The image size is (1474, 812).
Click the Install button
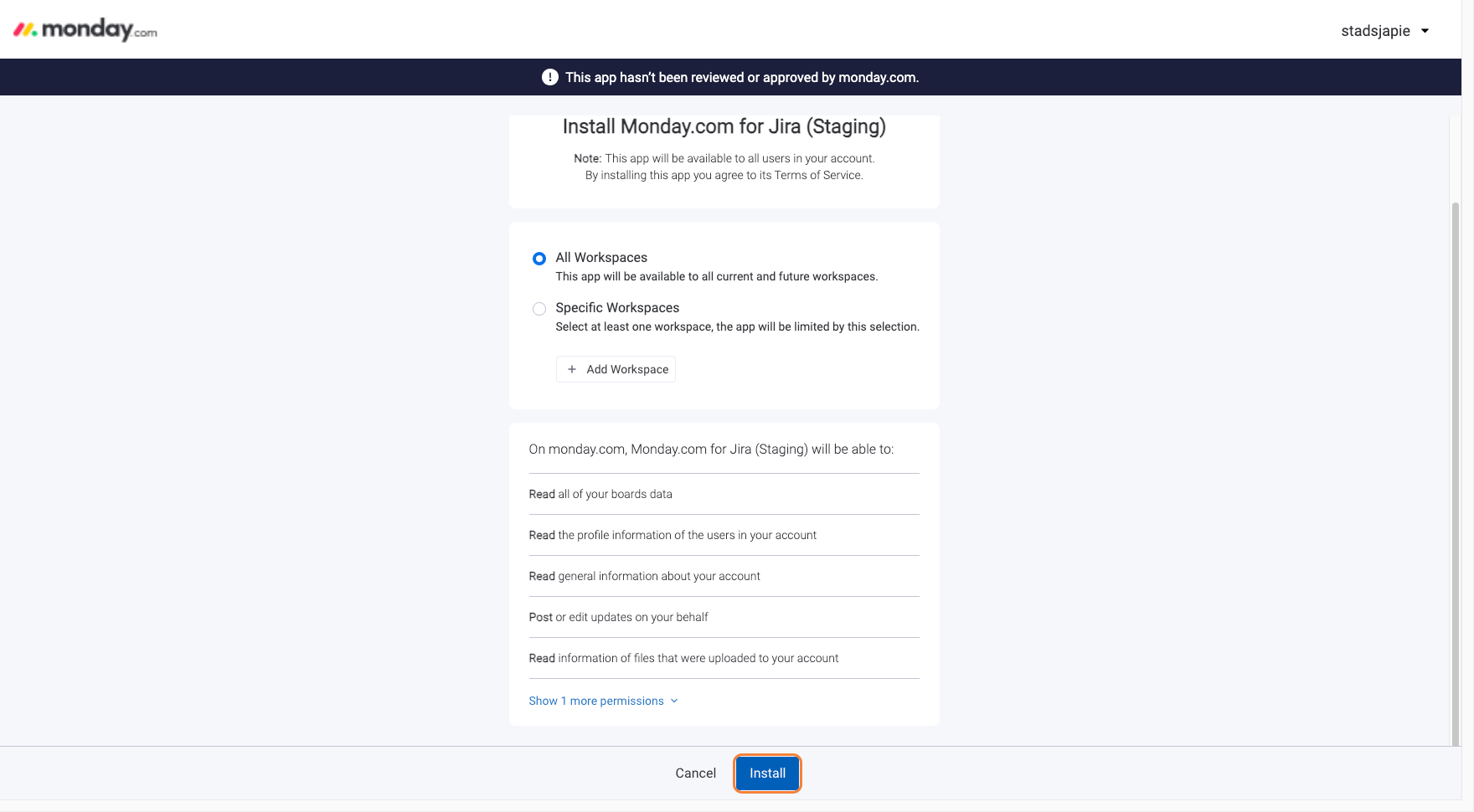click(x=767, y=773)
